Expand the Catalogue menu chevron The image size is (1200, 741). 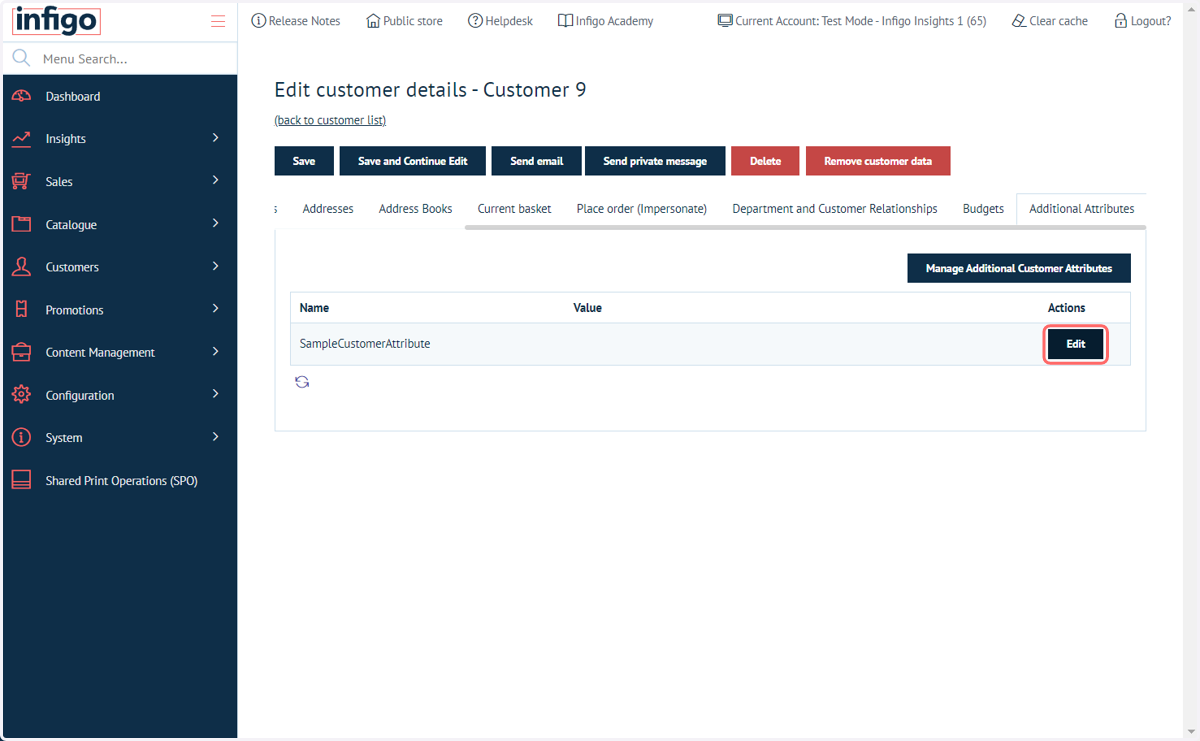pyautogui.click(x=215, y=224)
